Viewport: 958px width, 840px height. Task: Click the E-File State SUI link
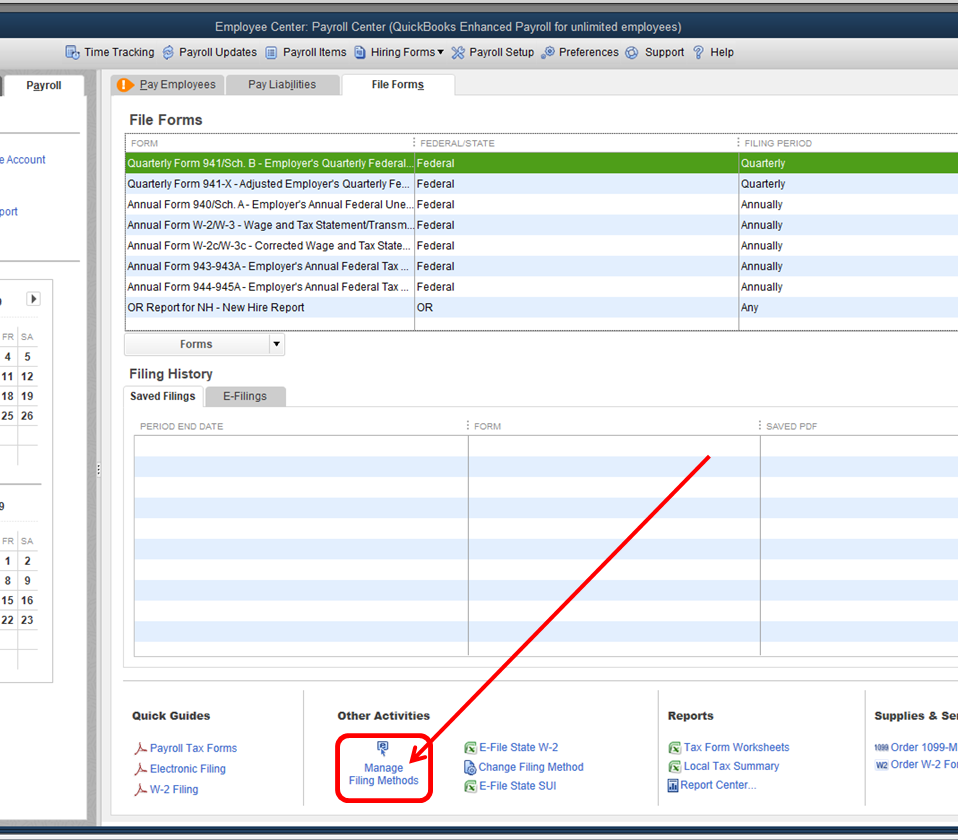click(x=517, y=786)
